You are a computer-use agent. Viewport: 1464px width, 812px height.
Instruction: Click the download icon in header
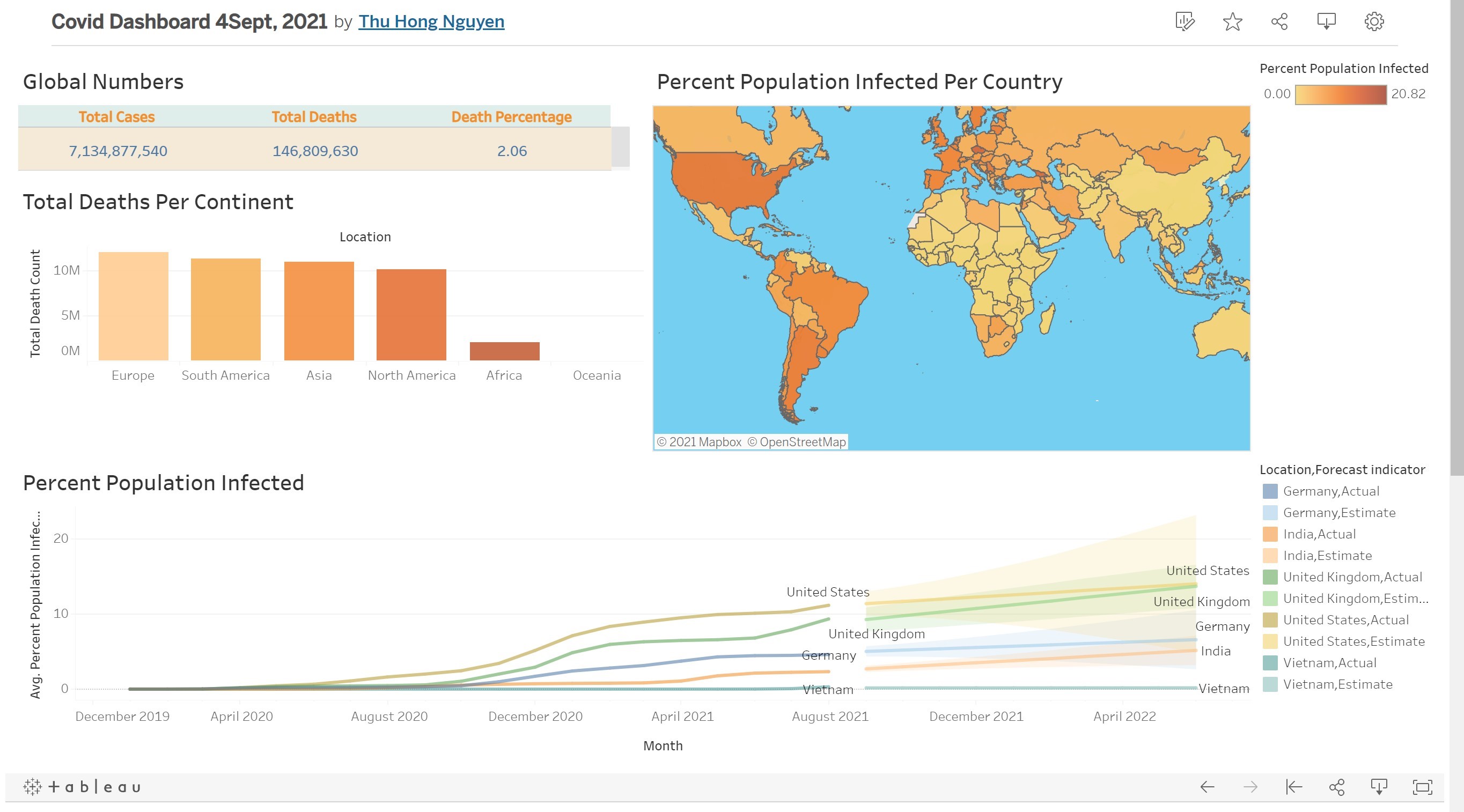pyautogui.click(x=1327, y=21)
